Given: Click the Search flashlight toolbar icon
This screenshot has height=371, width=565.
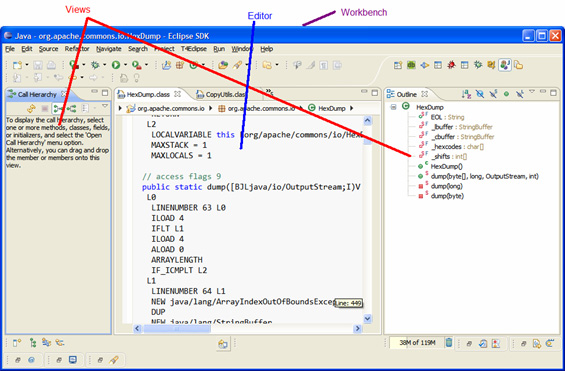Looking at the screenshot, I should point(237,65).
